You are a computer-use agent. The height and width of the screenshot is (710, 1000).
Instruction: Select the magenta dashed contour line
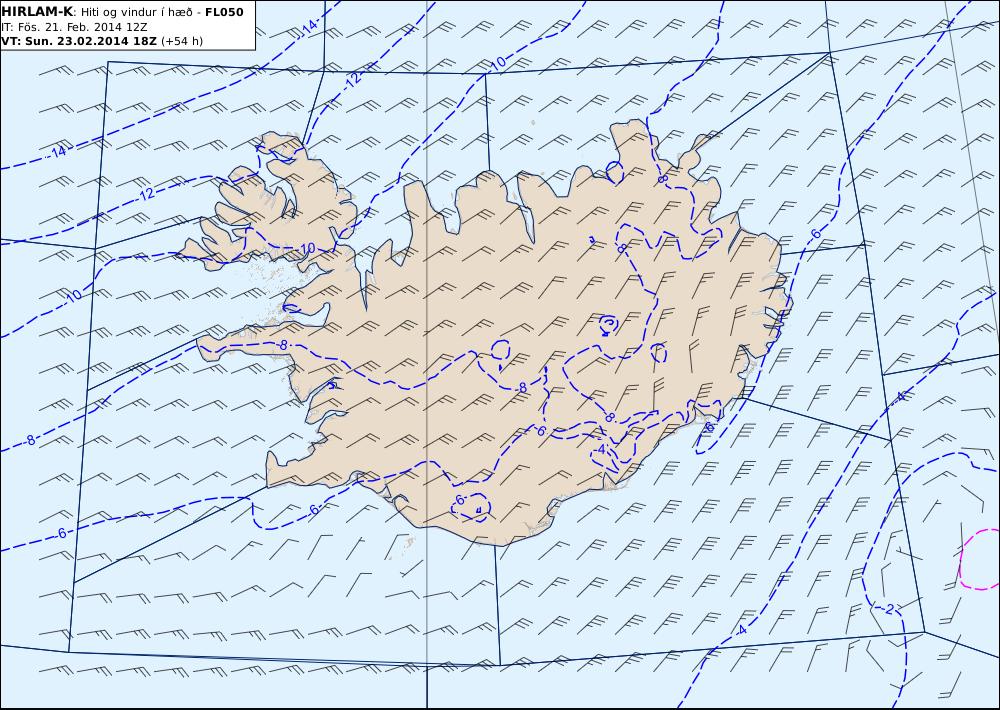(x=978, y=559)
